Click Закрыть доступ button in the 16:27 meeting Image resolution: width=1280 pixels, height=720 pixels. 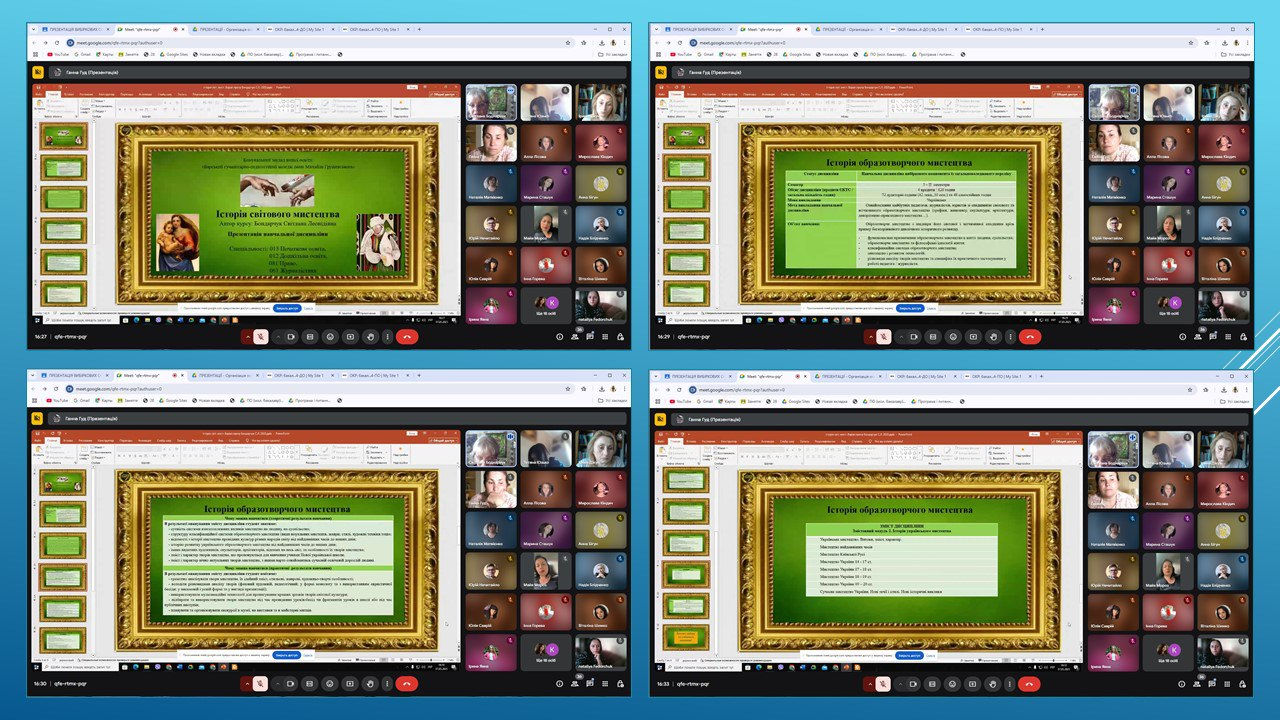tap(285, 309)
